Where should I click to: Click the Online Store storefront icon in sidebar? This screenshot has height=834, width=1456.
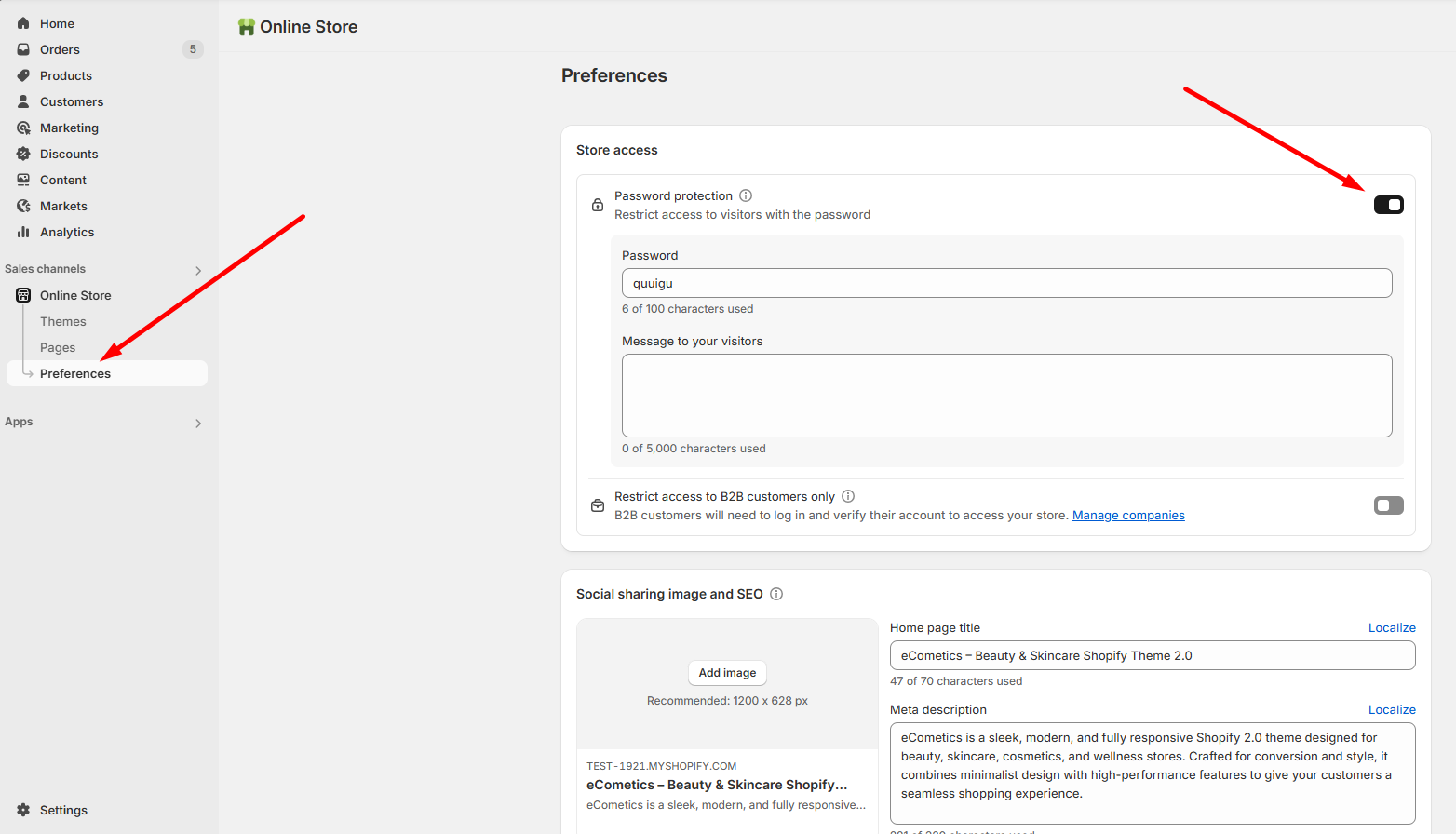click(23, 295)
